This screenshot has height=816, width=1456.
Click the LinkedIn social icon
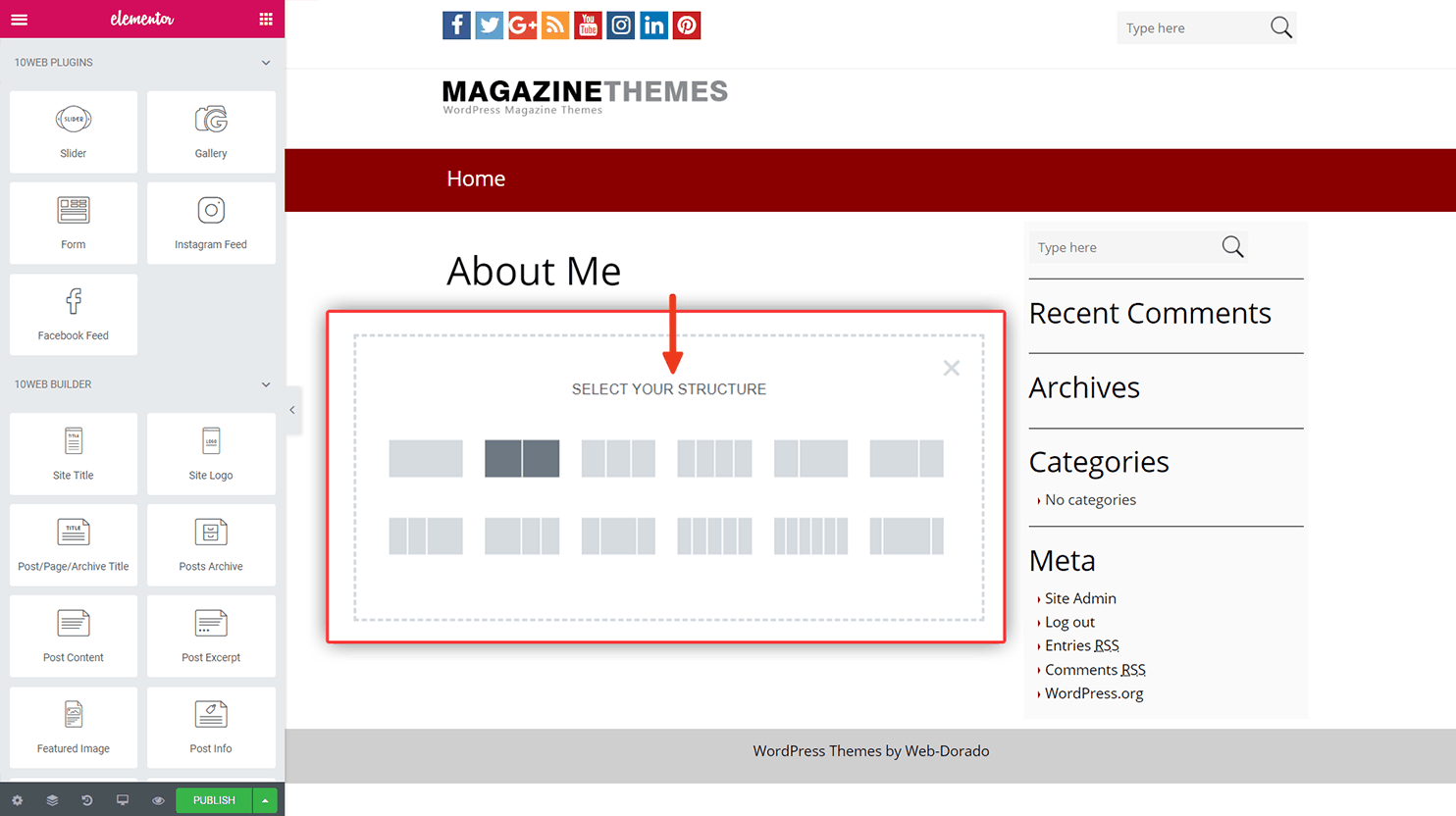point(653,25)
